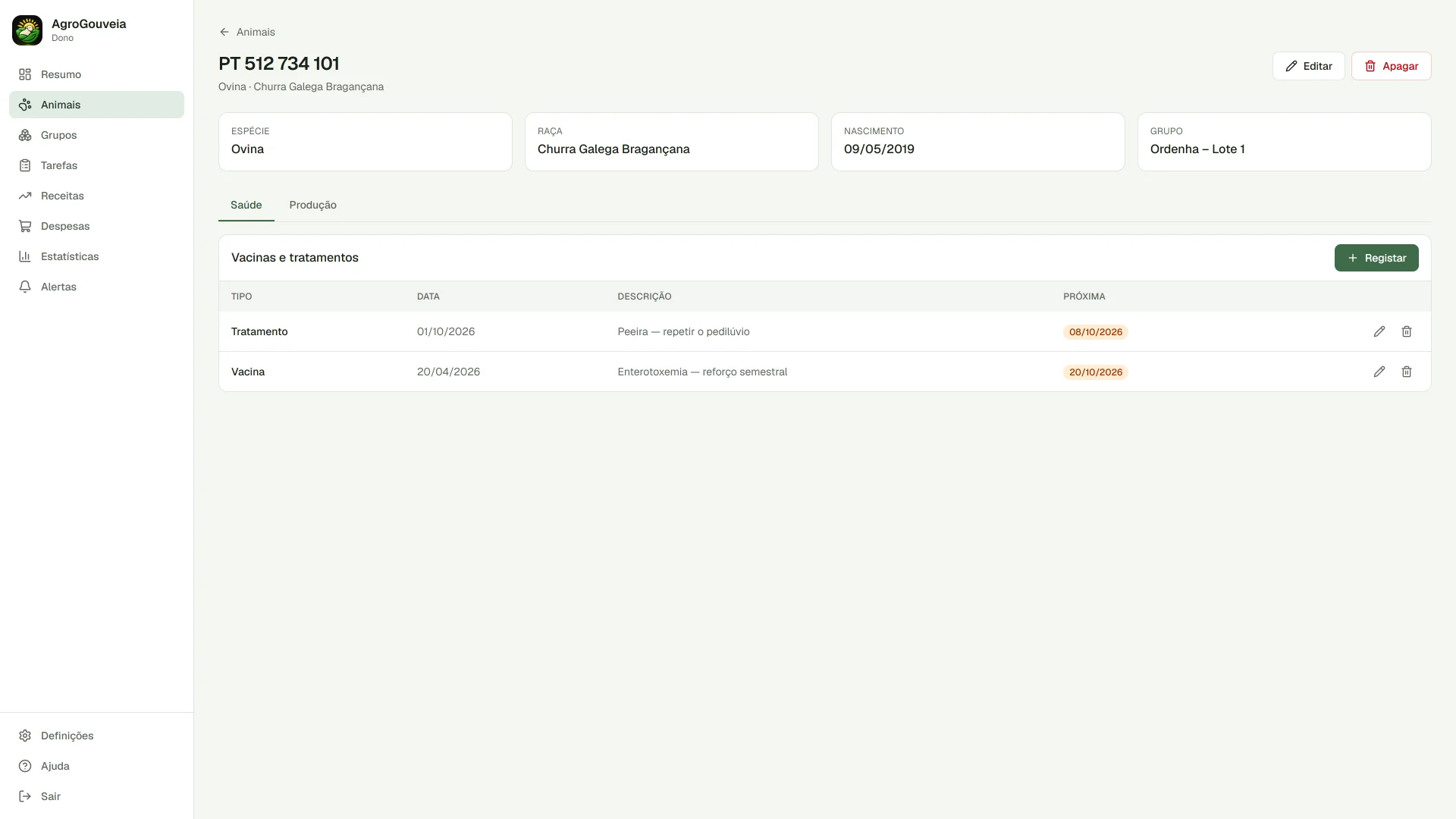1456x819 pixels.
Task: Click the Peeira — repetir o pedilúvio description
Action: (x=683, y=331)
